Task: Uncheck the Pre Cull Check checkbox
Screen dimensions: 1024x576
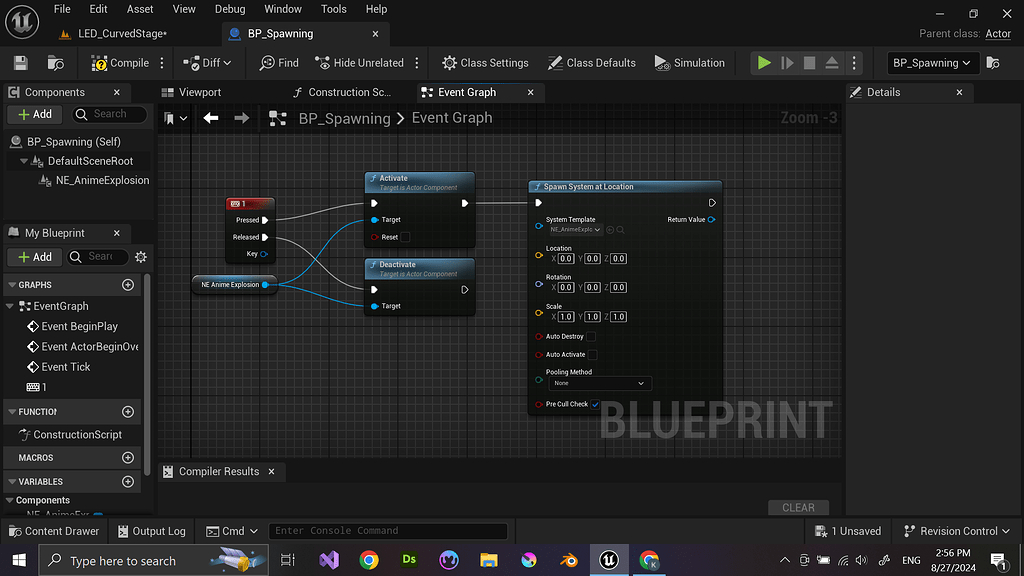Action: [595, 405]
